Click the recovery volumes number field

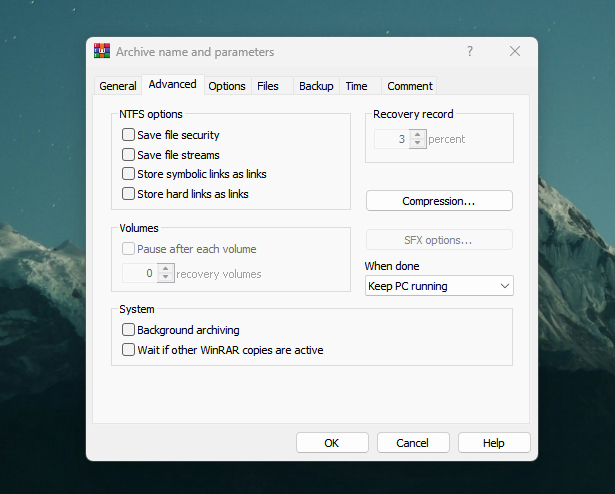pyautogui.click(x=140, y=273)
